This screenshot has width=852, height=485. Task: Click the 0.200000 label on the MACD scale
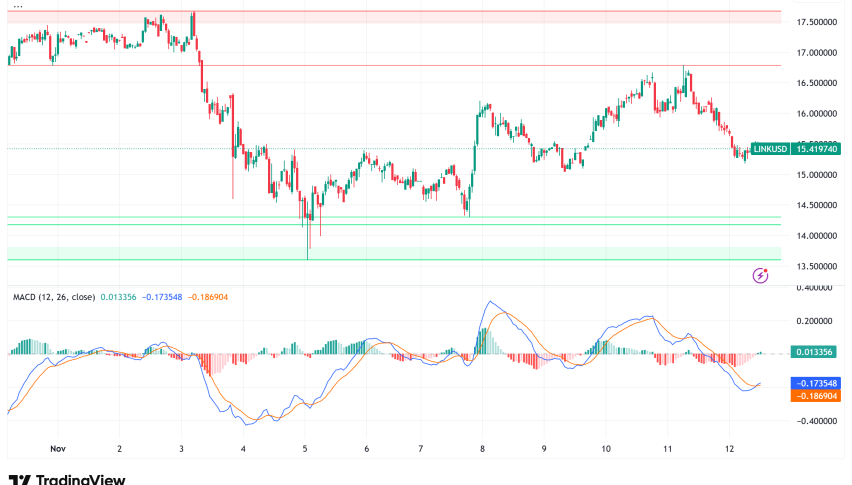(815, 321)
